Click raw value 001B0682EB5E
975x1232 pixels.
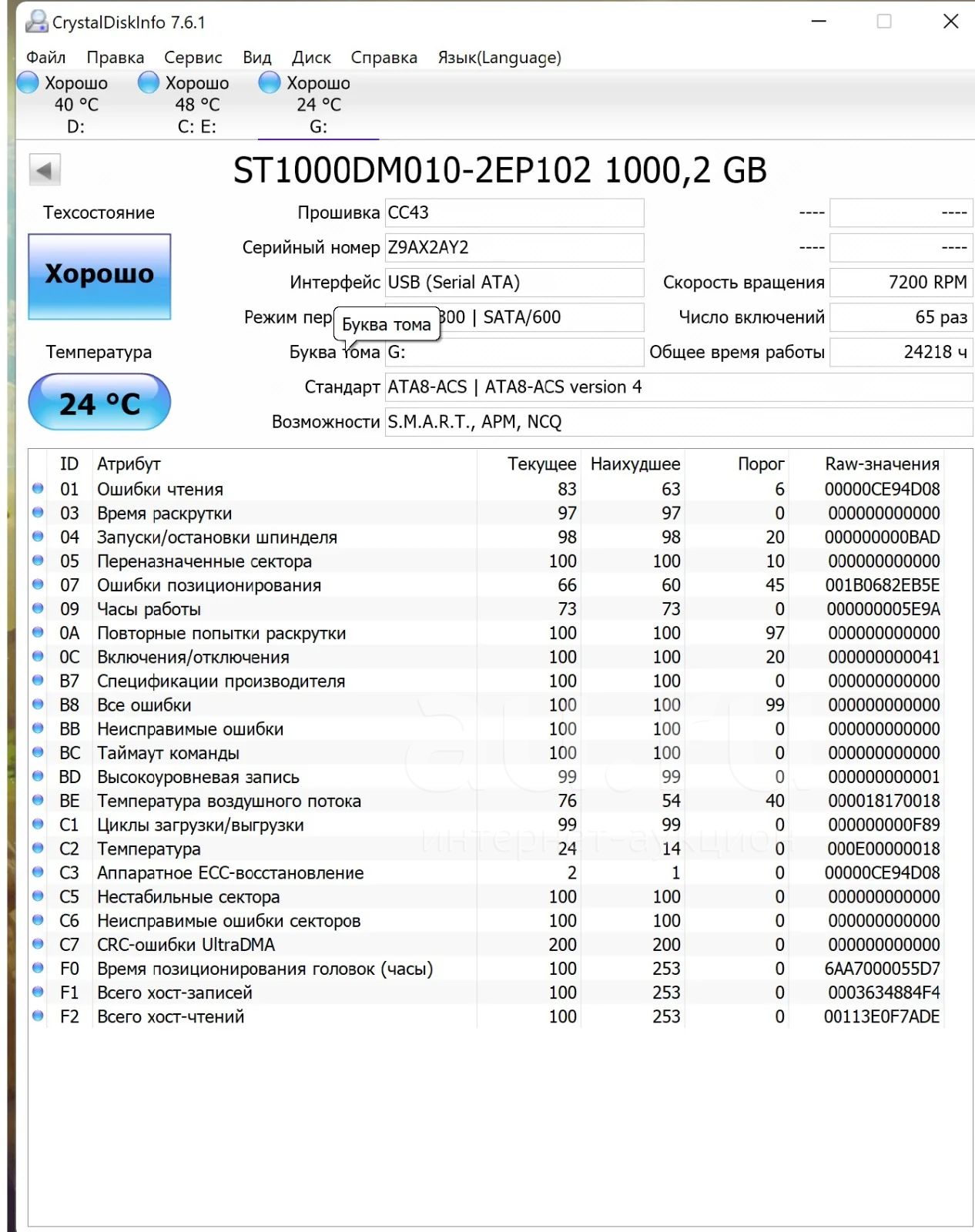coord(882,585)
